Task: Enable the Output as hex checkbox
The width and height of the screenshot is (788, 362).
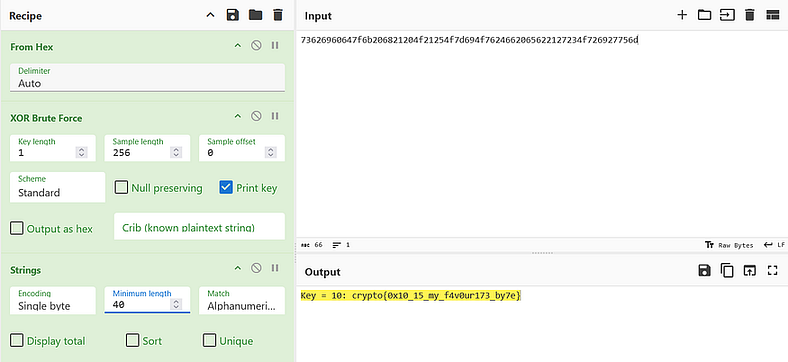Action: (x=17, y=229)
